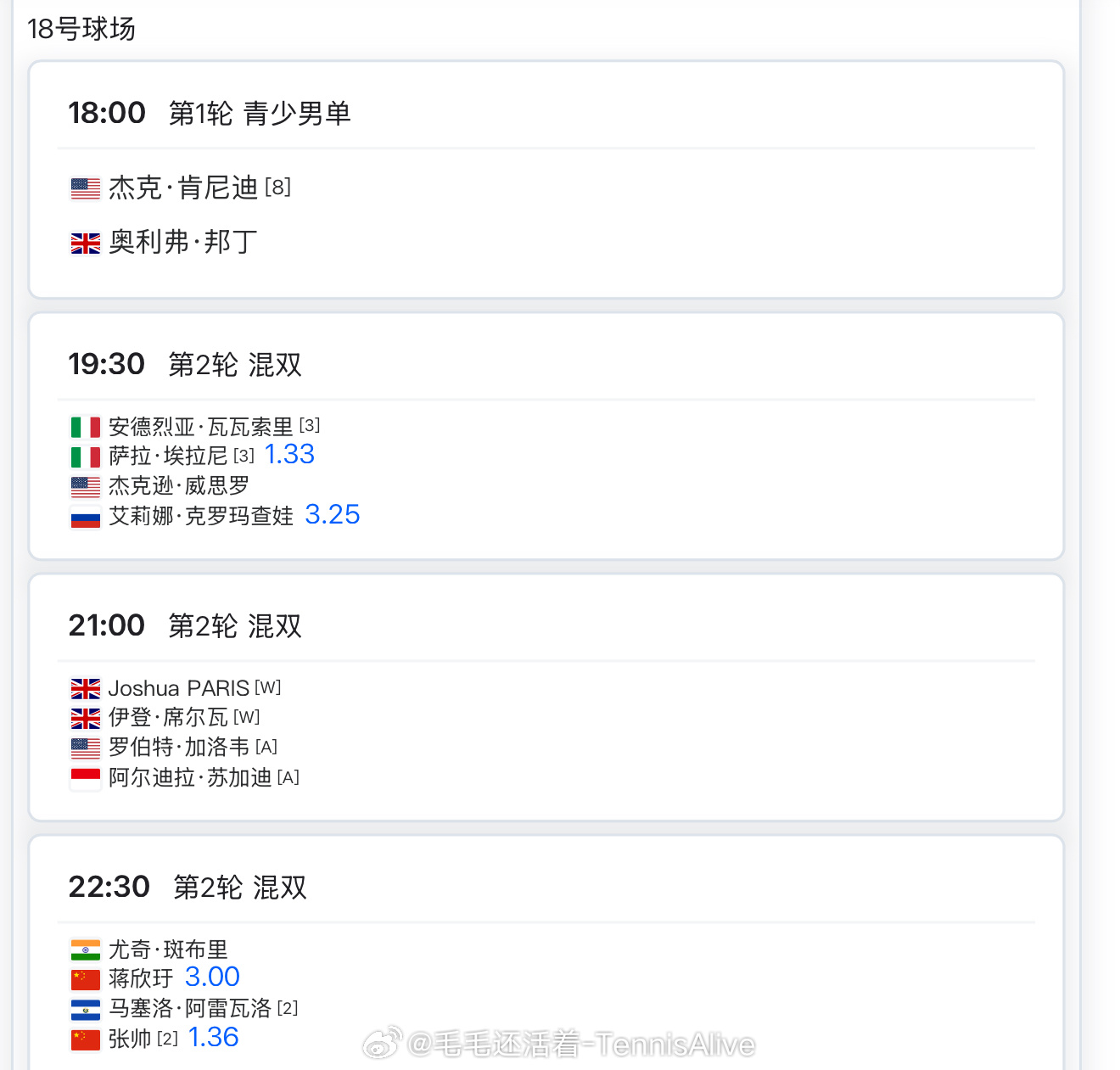Open player 杰克·肯尼迪 seeded 8
The image size is (1120, 1070).
[x=199, y=188]
